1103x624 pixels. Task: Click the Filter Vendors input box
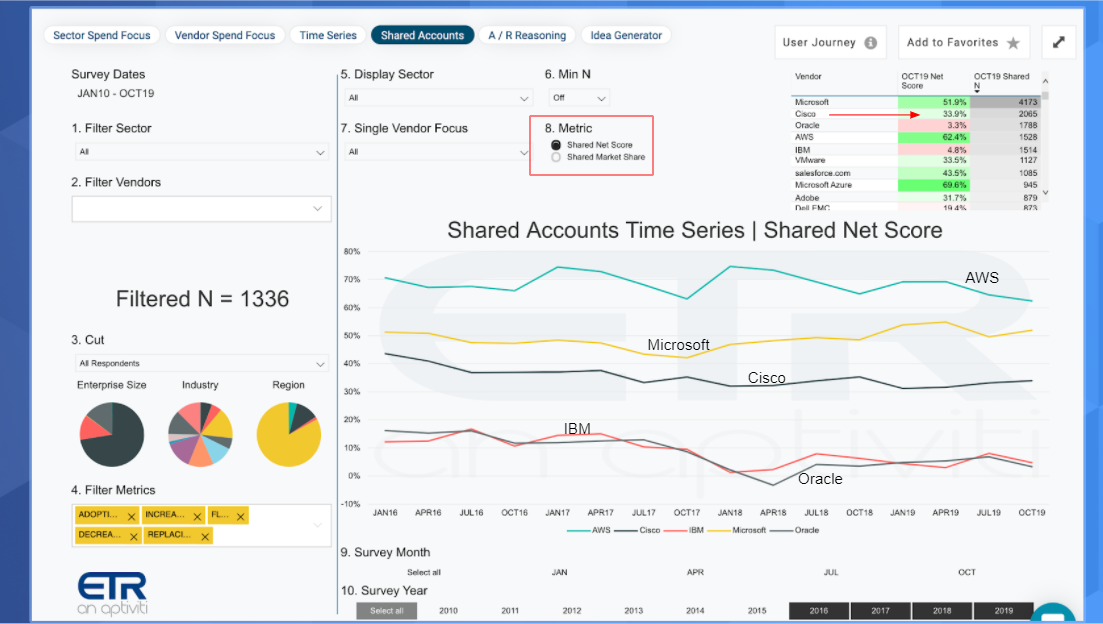pos(201,209)
